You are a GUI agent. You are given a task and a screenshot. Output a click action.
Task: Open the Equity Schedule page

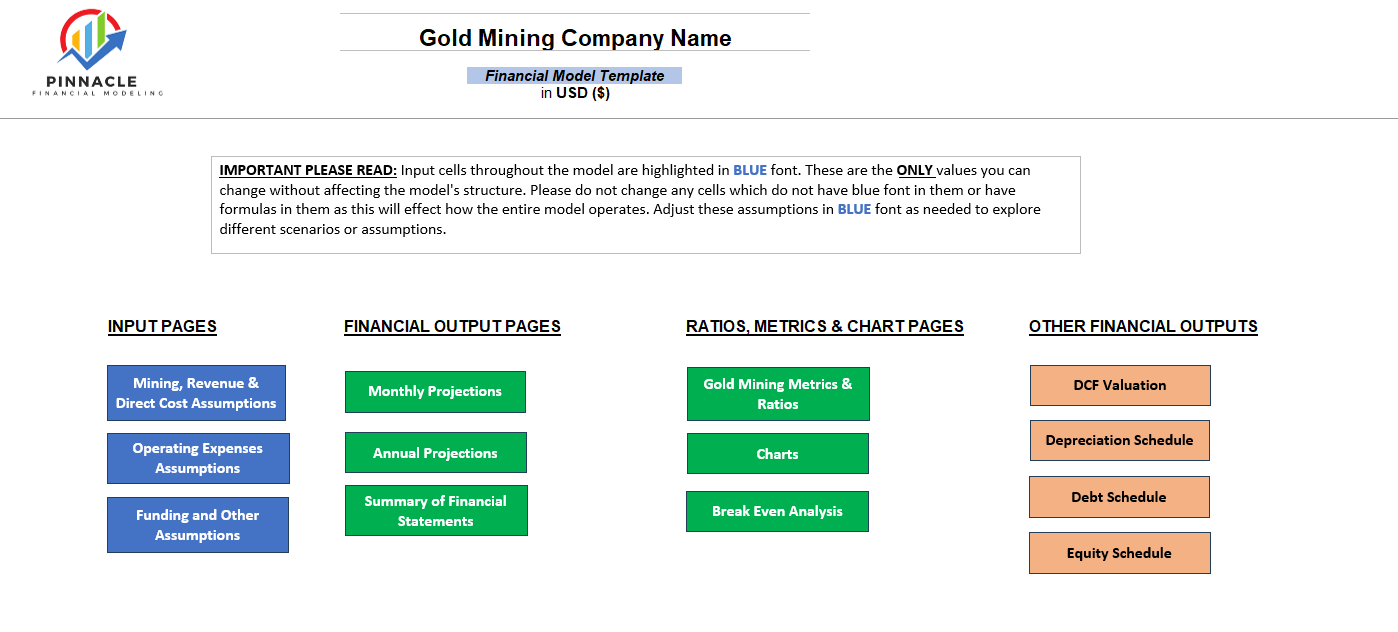click(1119, 553)
